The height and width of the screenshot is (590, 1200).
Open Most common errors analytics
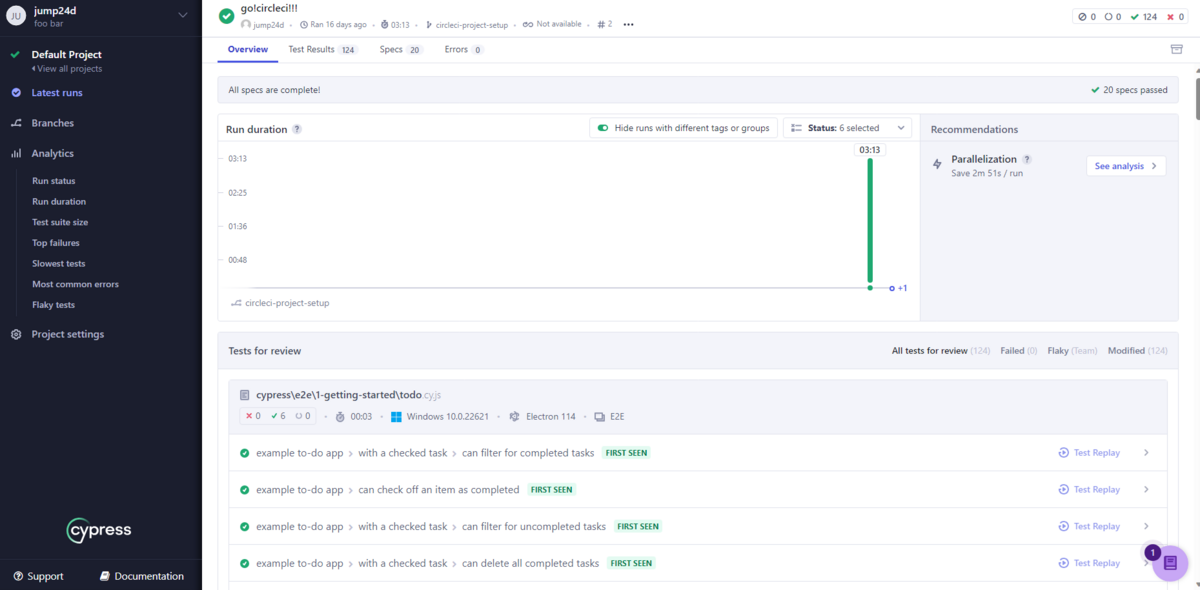[75, 285]
